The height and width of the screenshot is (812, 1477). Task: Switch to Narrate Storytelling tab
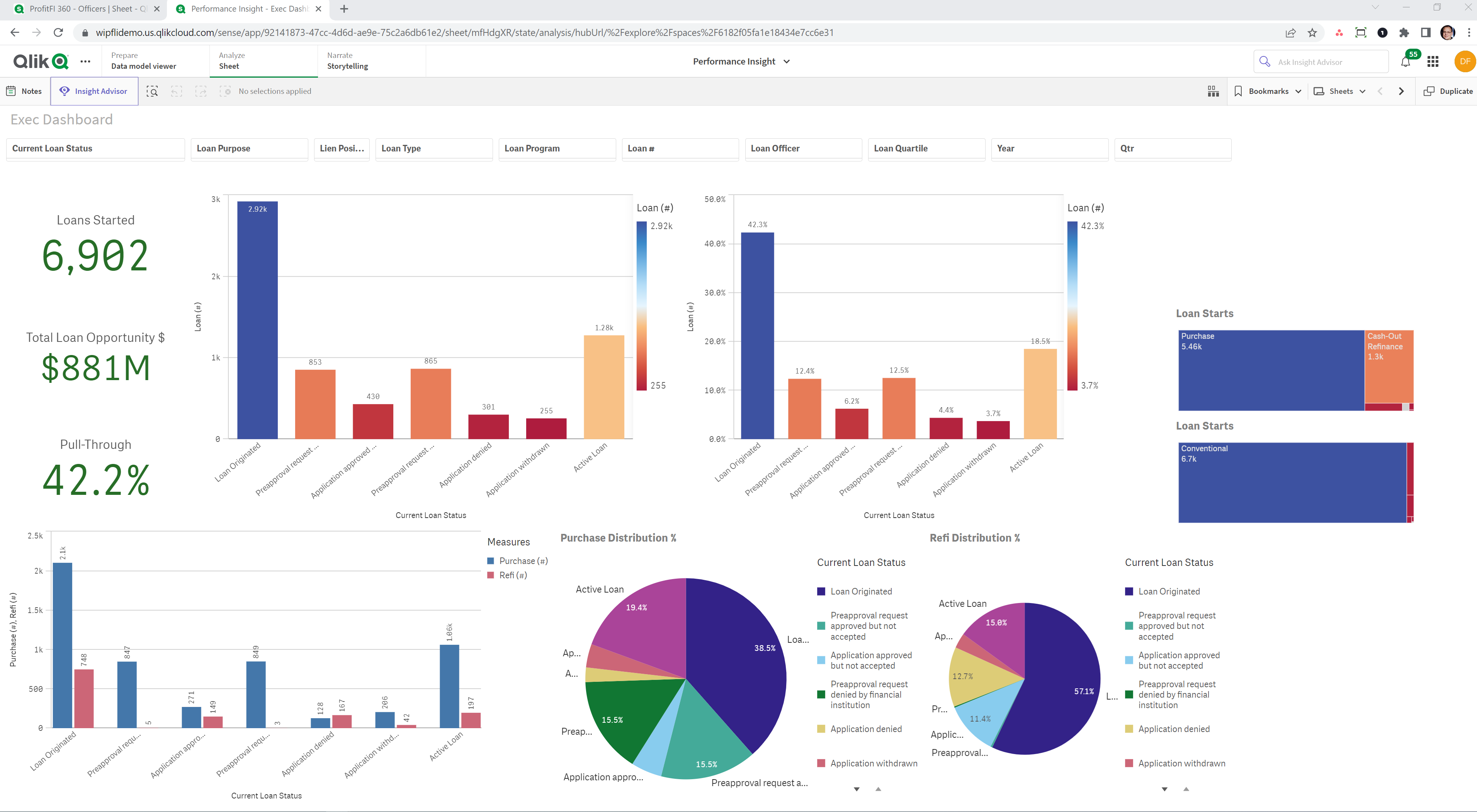(x=347, y=61)
